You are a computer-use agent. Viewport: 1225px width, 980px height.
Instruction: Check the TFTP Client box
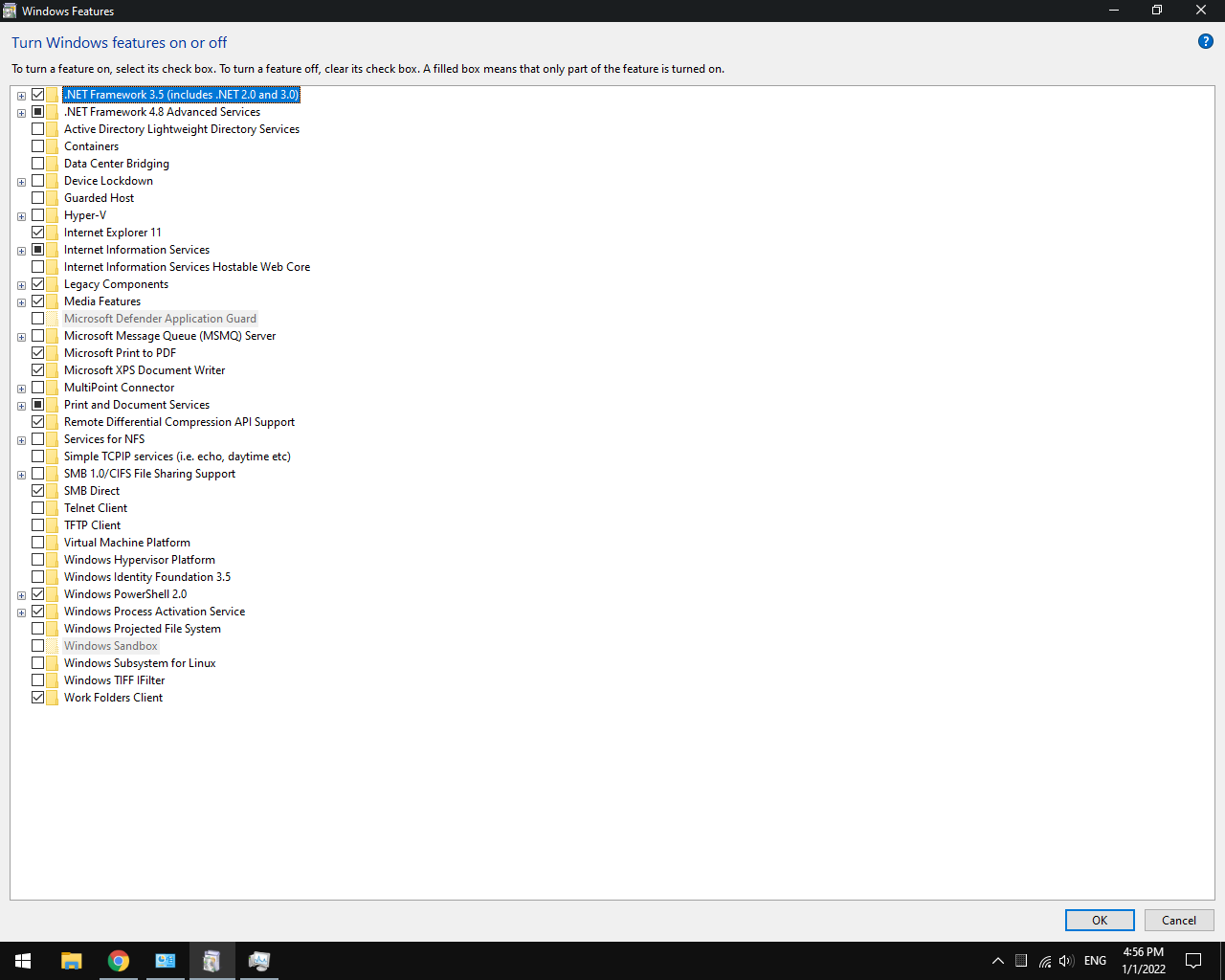click(x=38, y=525)
